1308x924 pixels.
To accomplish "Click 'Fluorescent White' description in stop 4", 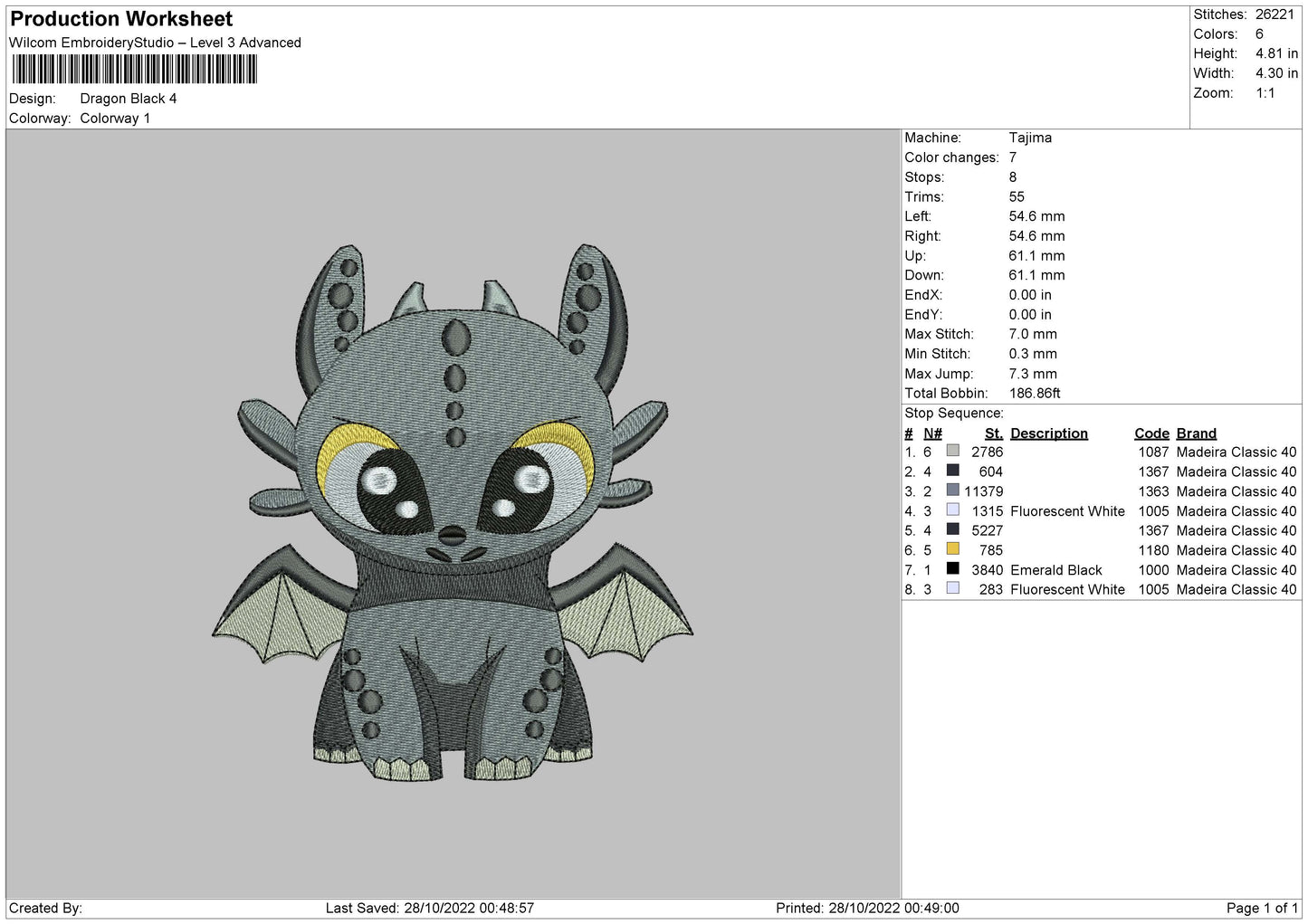I will click(1067, 511).
